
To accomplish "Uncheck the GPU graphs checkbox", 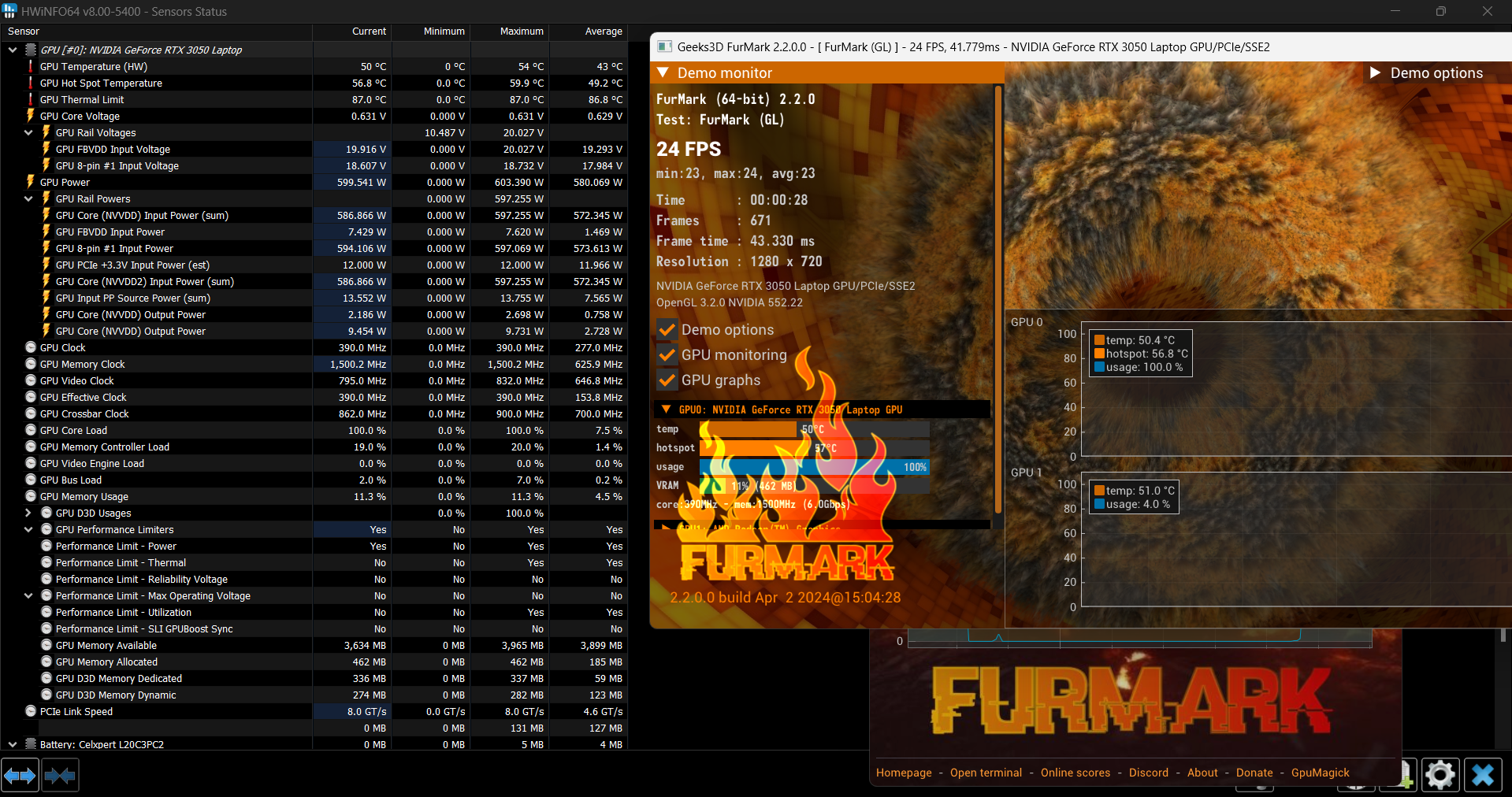I will [x=667, y=380].
